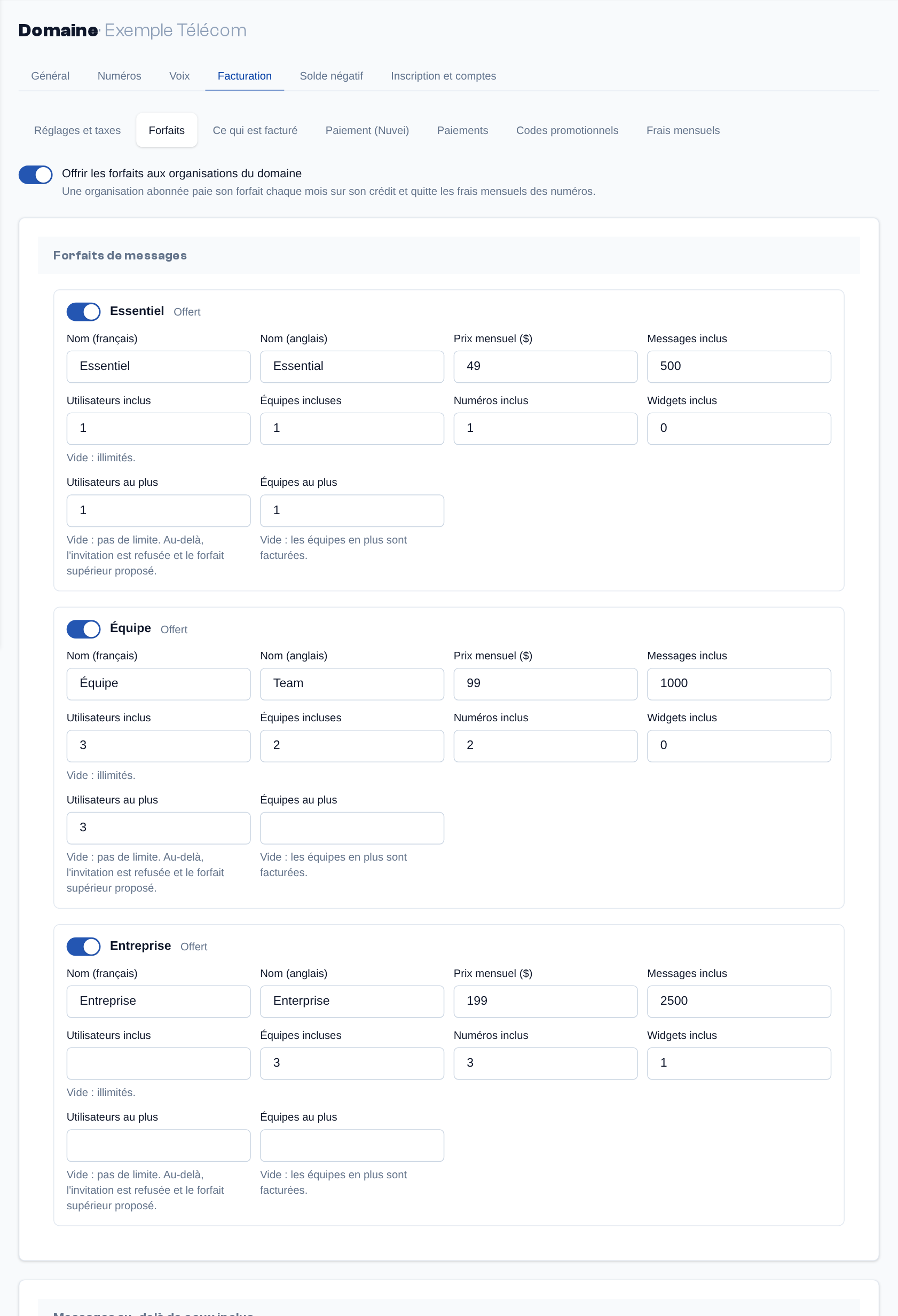The width and height of the screenshot is (898, 1316).
Task: Toggle 'Offrir les forfaits aux organisations' switch
Action: (36, 175)
